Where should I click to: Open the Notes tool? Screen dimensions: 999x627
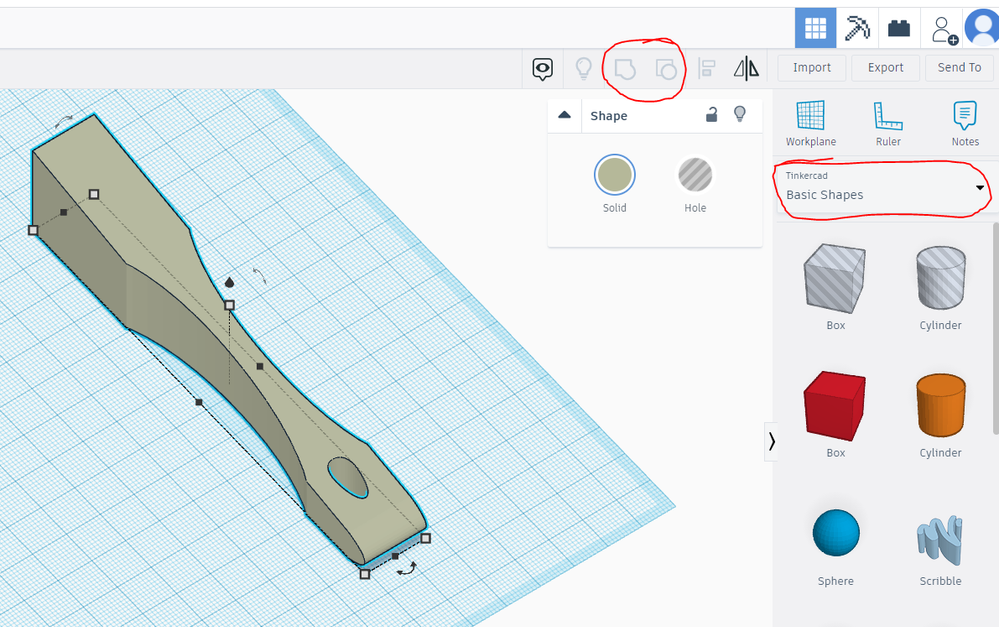coord(965,124)
